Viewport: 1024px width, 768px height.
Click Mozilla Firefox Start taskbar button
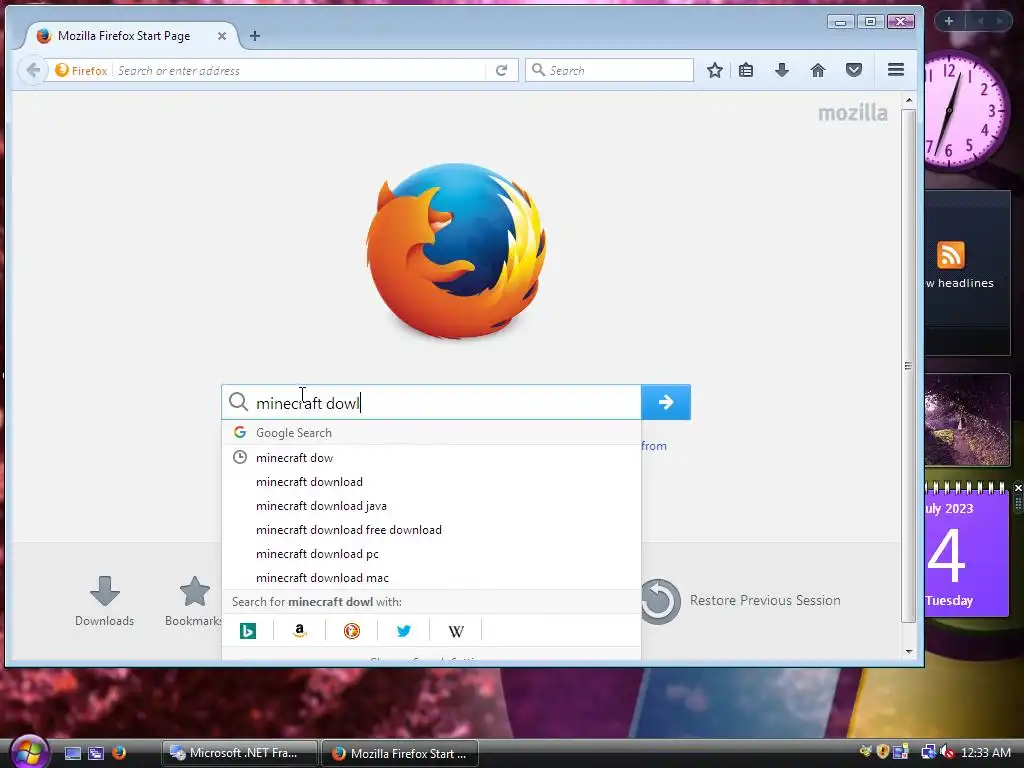pos(400,754)
